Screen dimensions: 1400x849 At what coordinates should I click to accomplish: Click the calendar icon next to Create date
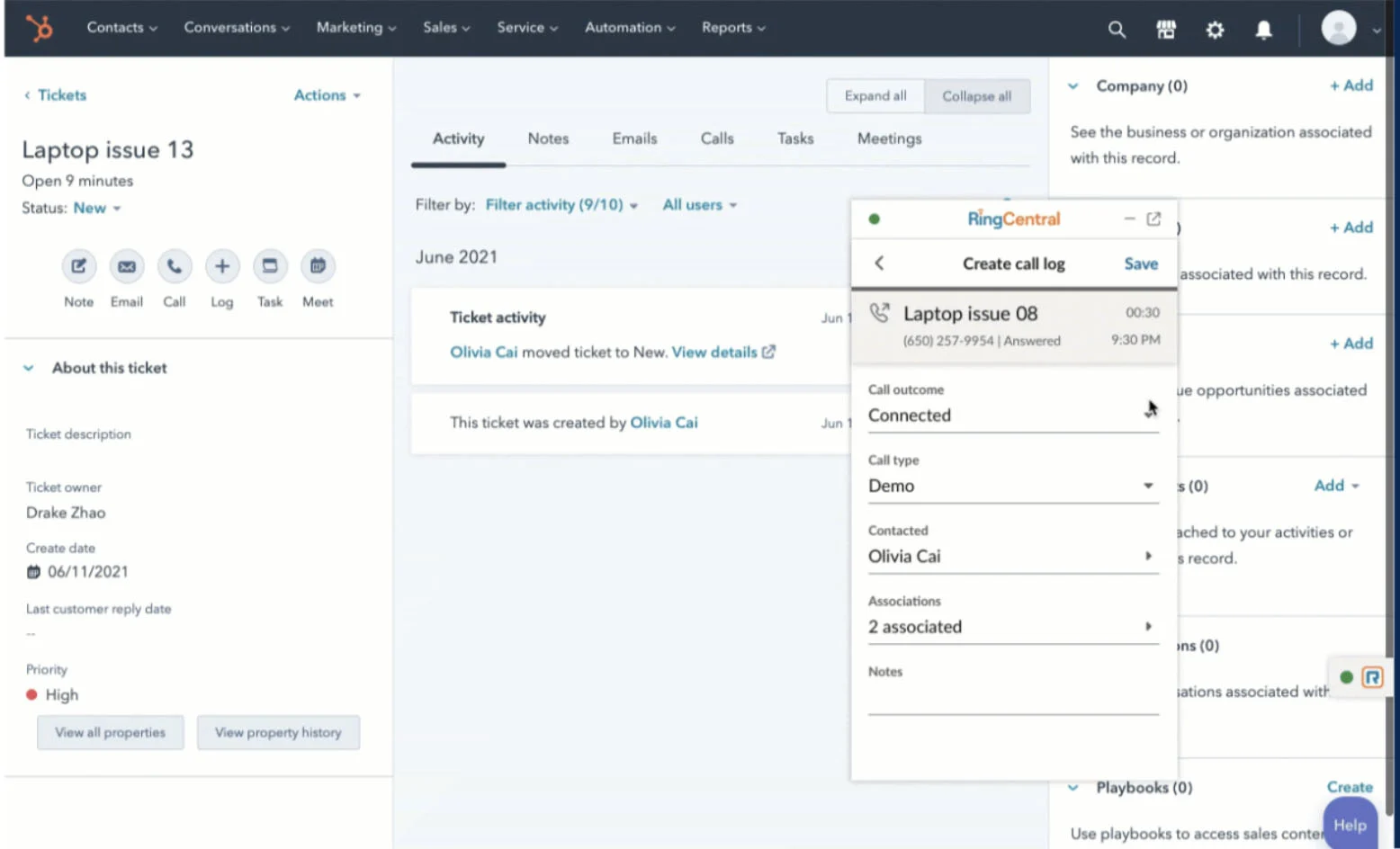tap(33, 572)
